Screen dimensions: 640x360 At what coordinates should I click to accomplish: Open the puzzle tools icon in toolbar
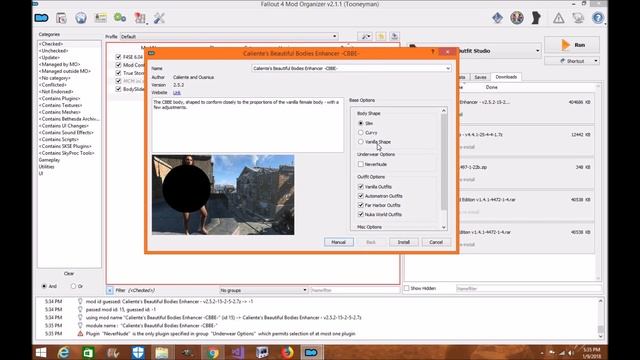(x=140, y=18)
